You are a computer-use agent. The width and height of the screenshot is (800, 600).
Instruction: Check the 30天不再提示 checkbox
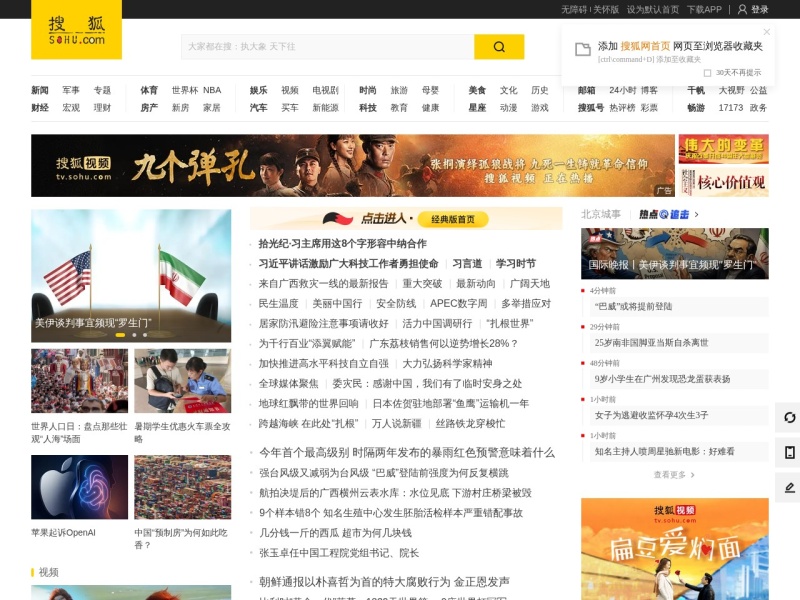(x=707, y=73)
